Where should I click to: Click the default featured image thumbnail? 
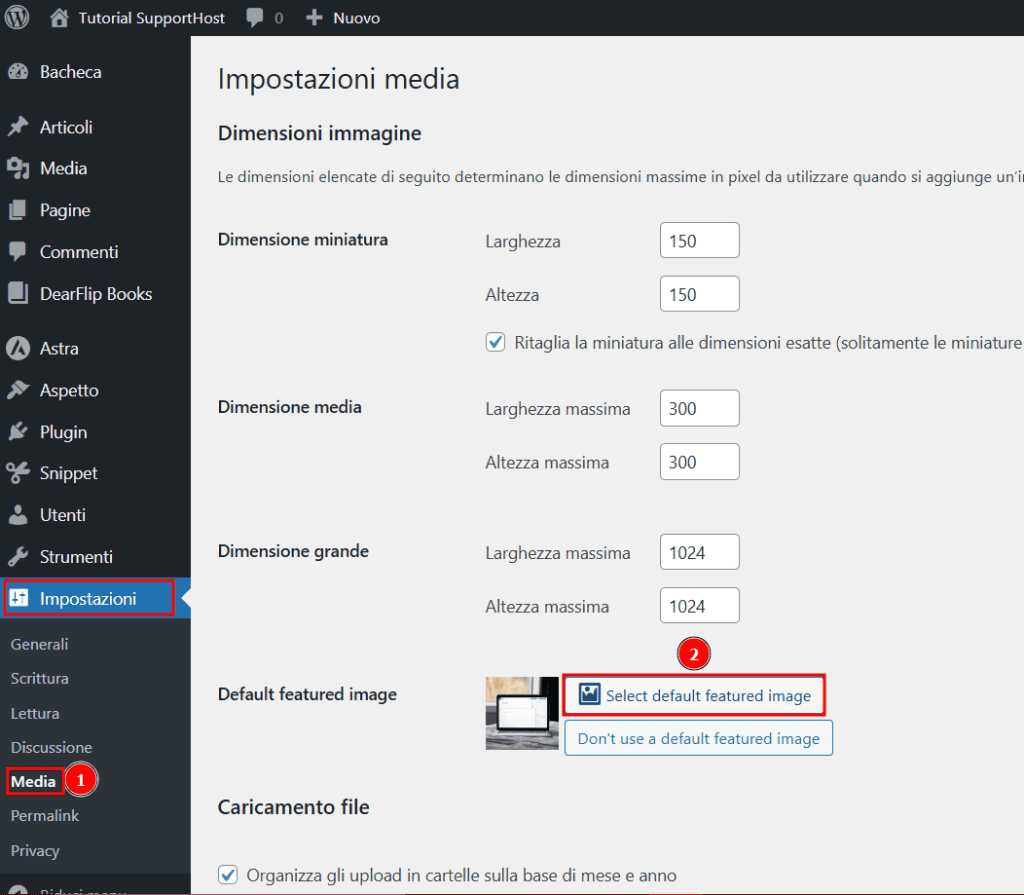pos(521,713)
